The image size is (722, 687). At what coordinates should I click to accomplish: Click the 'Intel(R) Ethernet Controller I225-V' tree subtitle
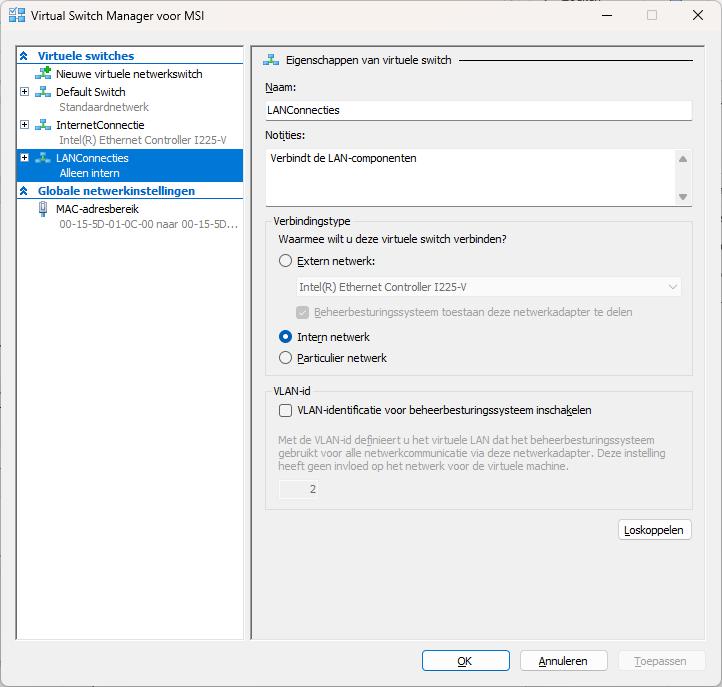click(143, 140)
